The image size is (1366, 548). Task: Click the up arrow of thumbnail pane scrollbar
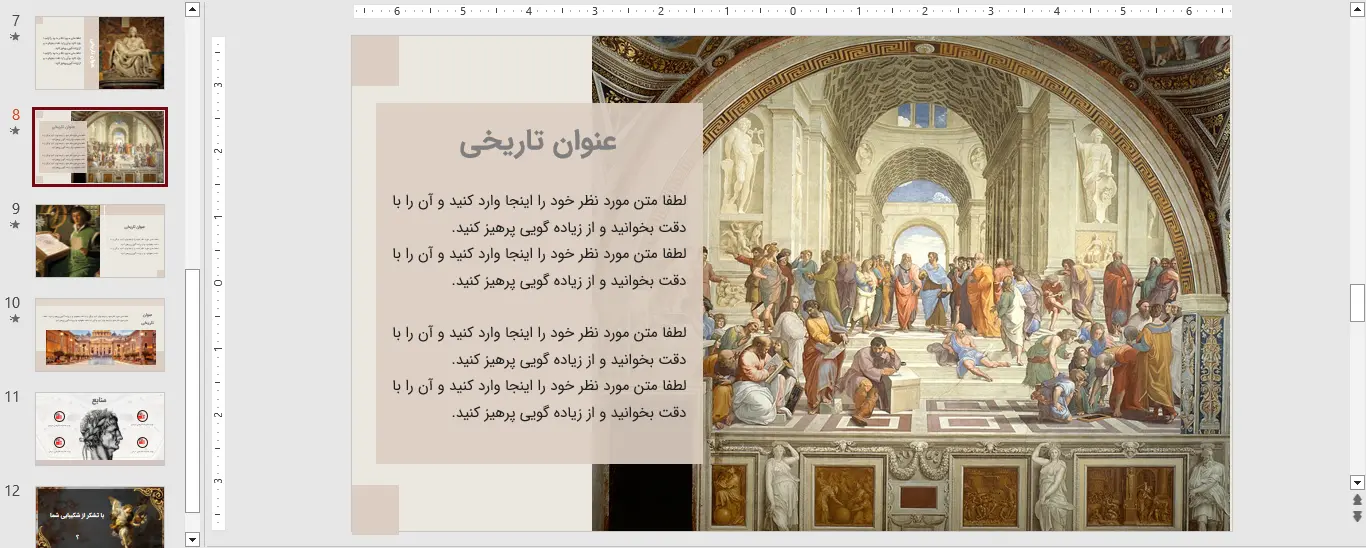[x=193, y=9]
